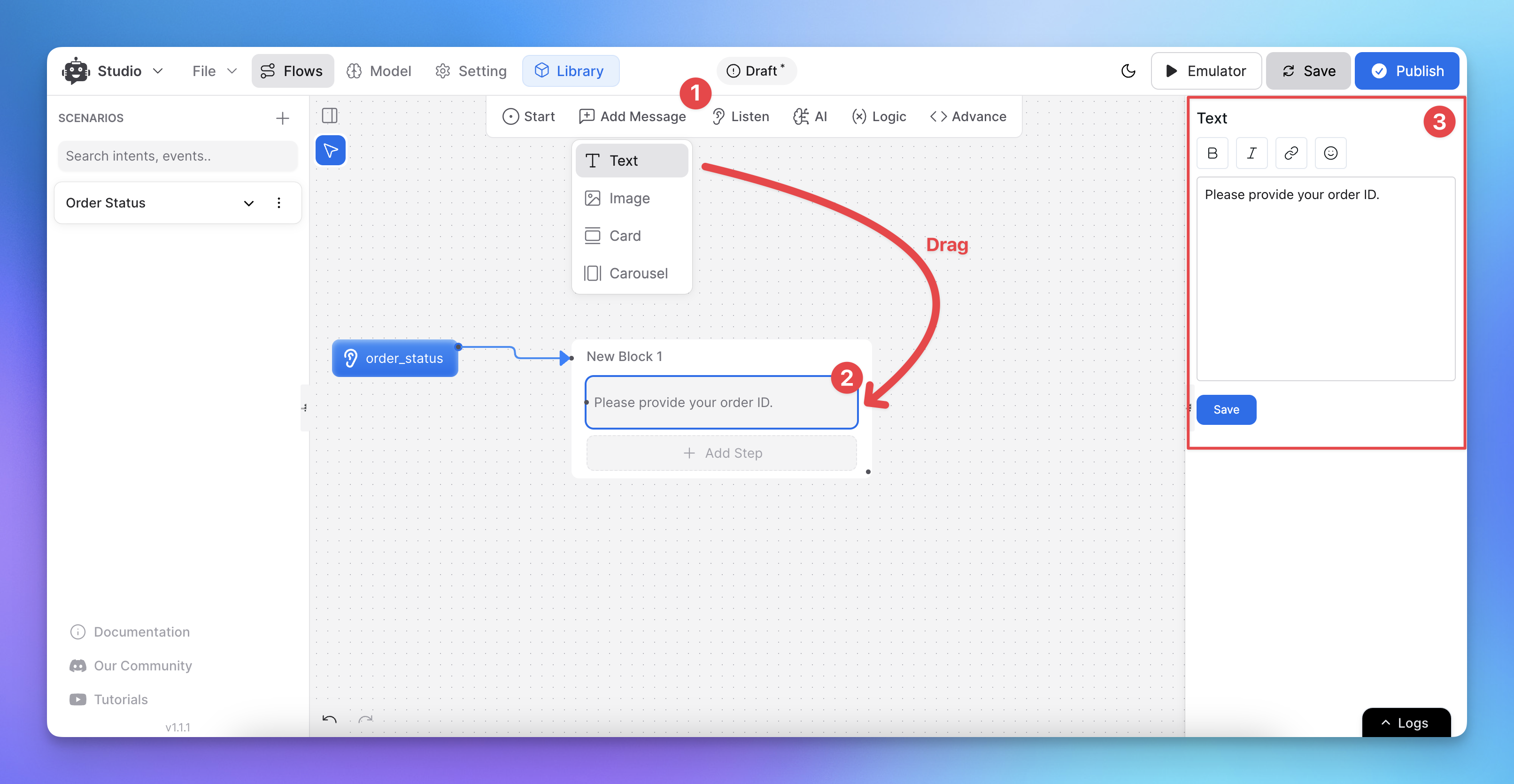Apply bold formatting in Text panel
This screenshot has width=1514, height=784.
(x=1213, y=154)
